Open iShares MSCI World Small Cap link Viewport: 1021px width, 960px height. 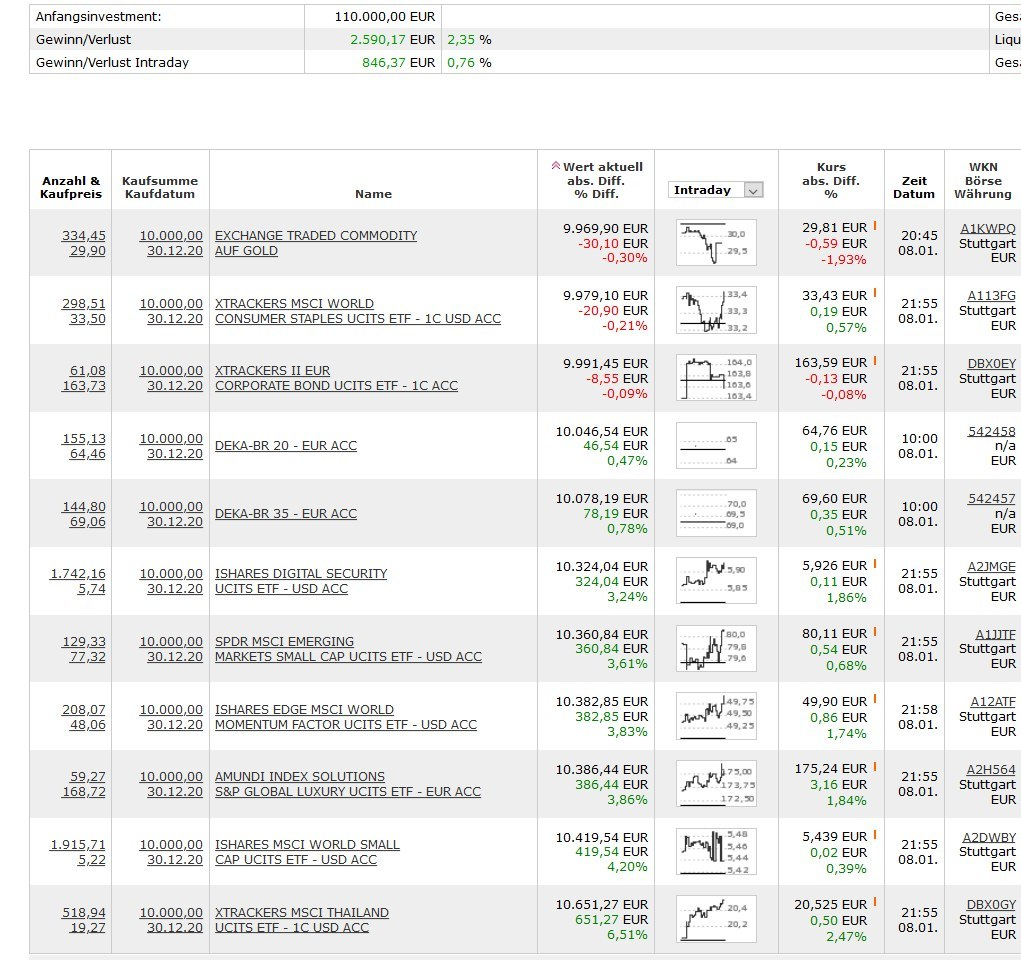pyautogui.click(x=307, y=852)
